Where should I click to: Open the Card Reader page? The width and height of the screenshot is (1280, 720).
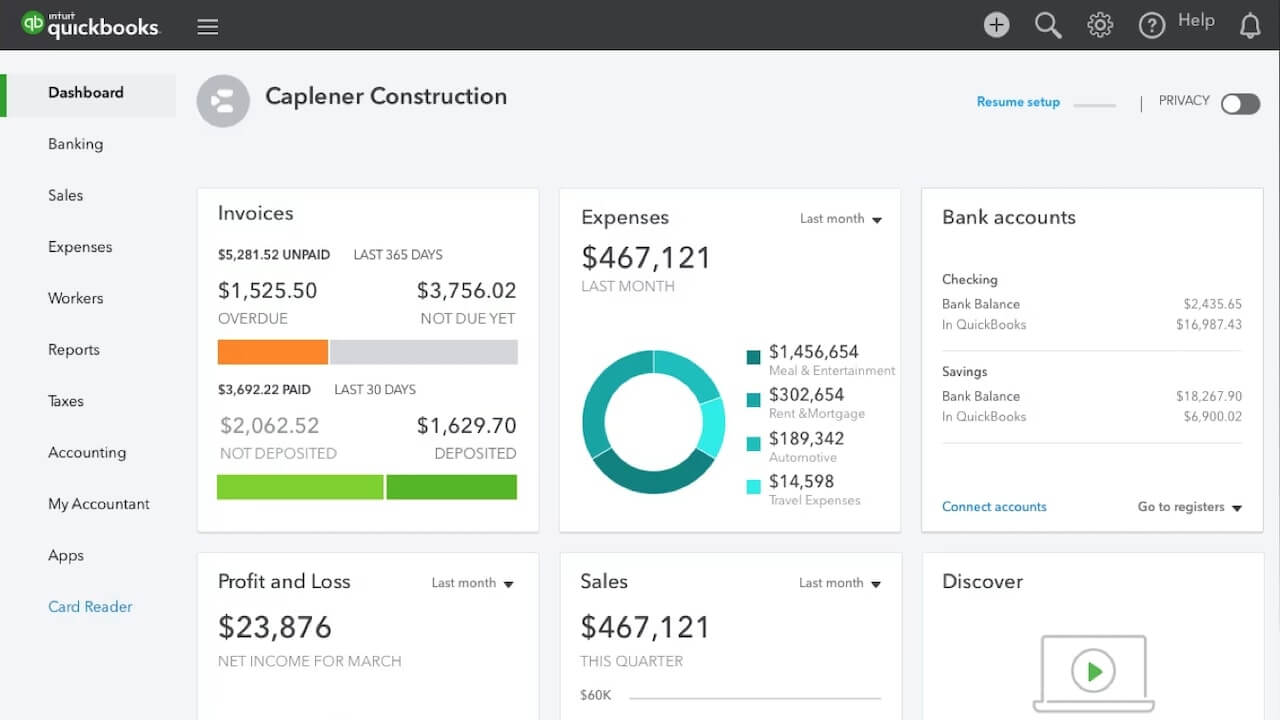coord(90,607)
